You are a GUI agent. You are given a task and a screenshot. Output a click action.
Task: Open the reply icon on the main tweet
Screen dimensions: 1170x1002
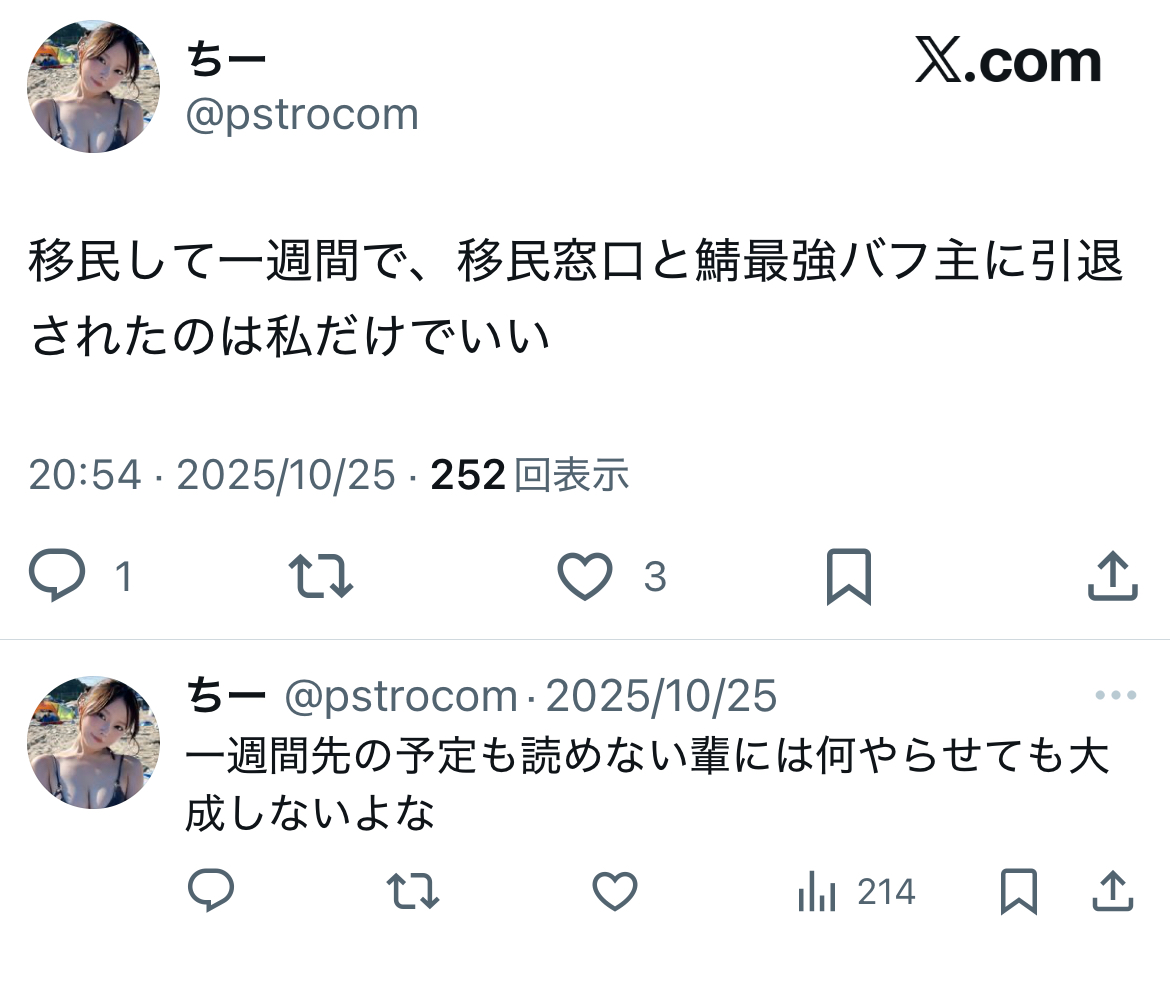click(x=57, y=575)
